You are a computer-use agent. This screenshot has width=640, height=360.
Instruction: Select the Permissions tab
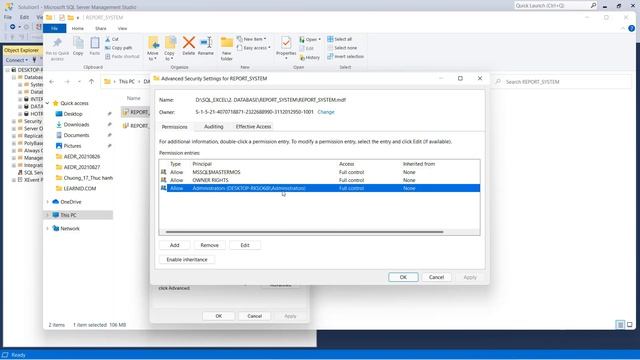[x=174, y=127]
